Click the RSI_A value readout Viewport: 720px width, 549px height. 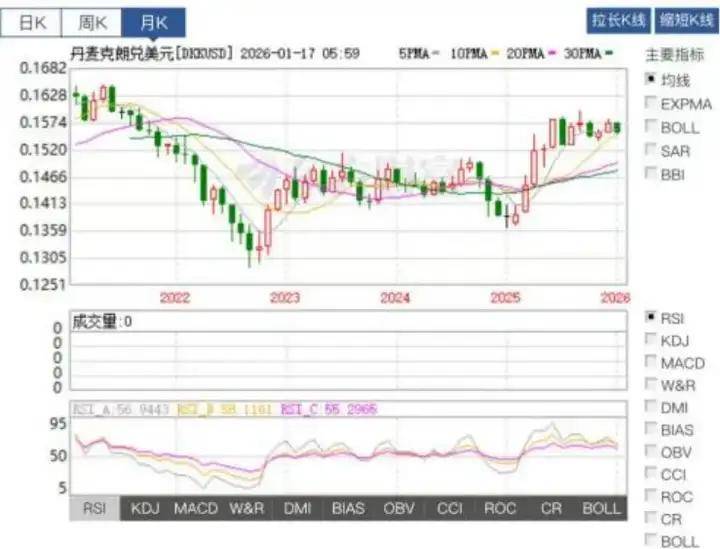[120, 409]
